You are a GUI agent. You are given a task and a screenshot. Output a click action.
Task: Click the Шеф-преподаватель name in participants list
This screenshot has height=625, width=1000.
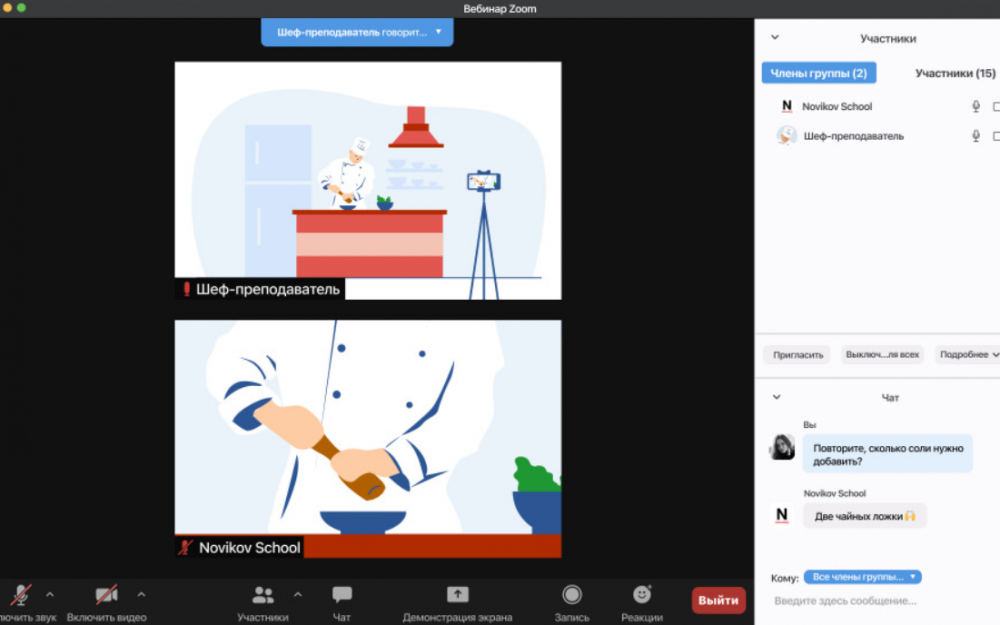click(x=853, y=136)
